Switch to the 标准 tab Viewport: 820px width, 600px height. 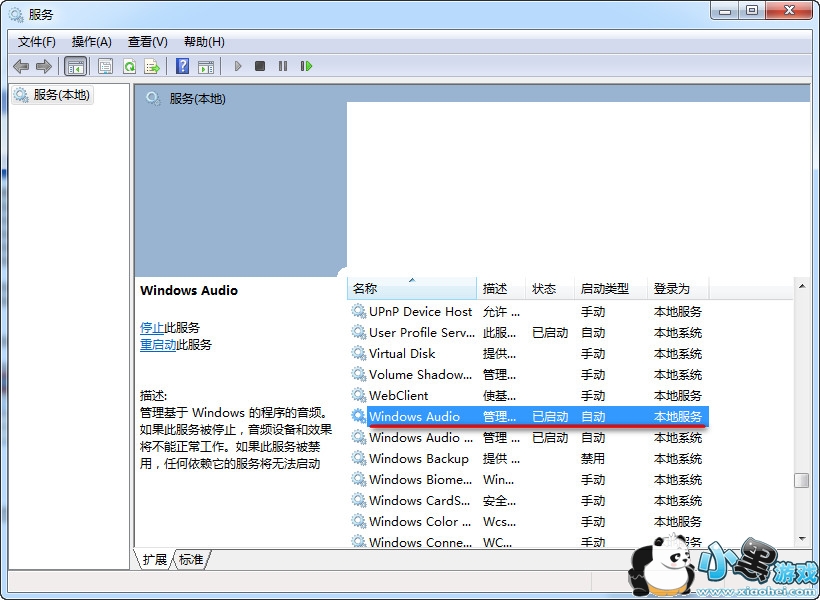click(x=191, y=560)
